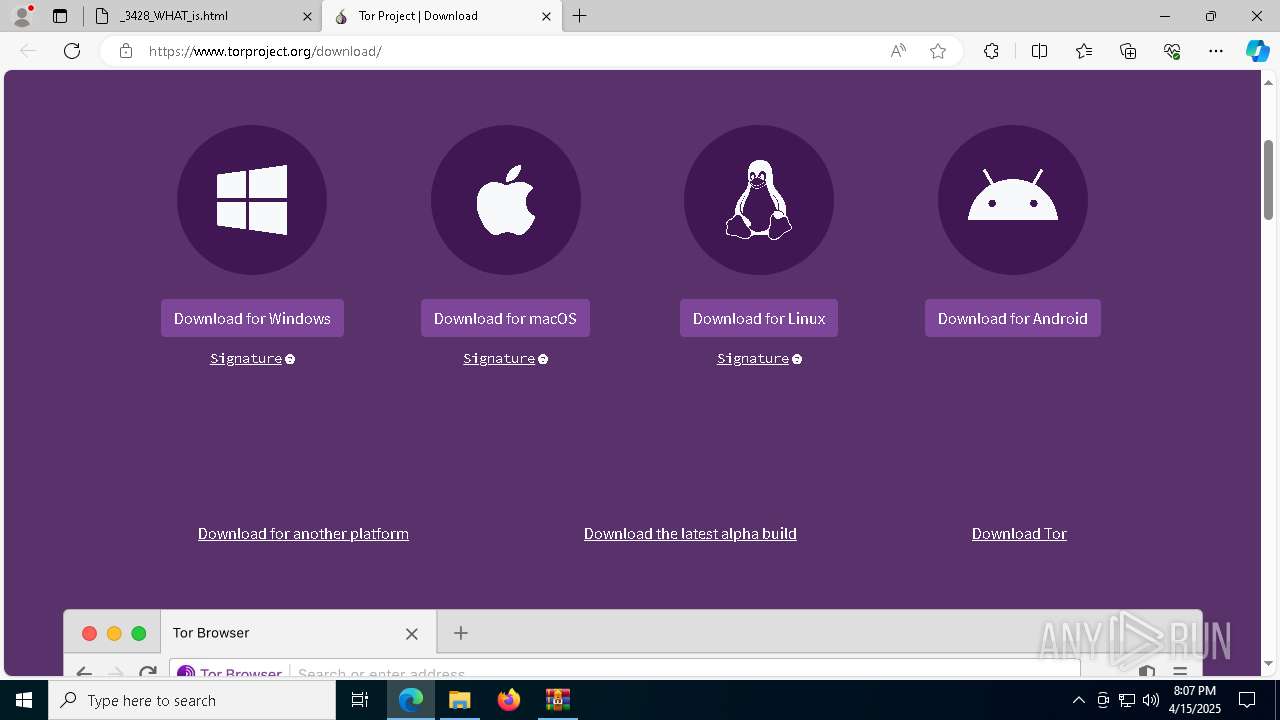The image size is (1280, 720).
Task: View site information via lock icon
Action: point(126,51)
